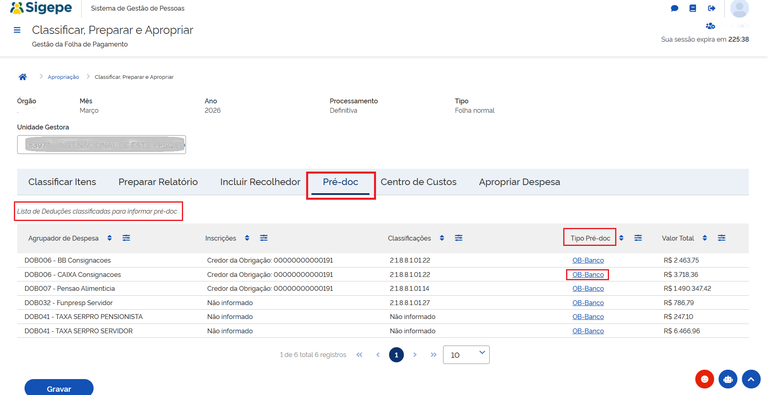
Task: Go to home via breadcrumb house icon
Action: [23, 77]
